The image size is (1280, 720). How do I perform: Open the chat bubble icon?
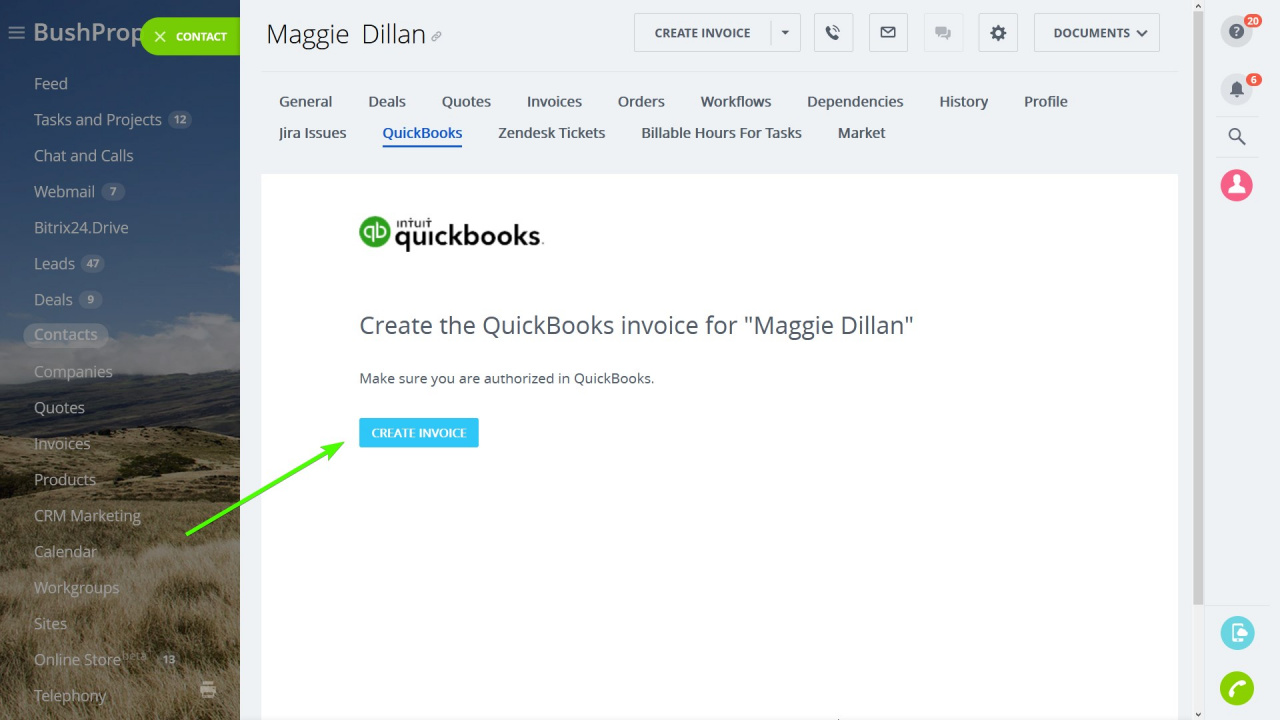(943, 33)
